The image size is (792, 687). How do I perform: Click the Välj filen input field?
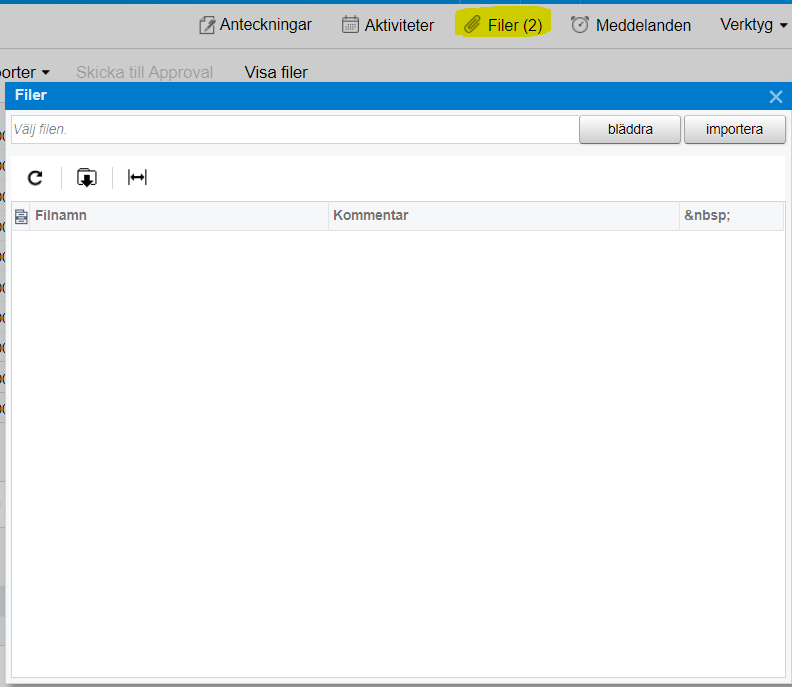[x=295, y=129]
